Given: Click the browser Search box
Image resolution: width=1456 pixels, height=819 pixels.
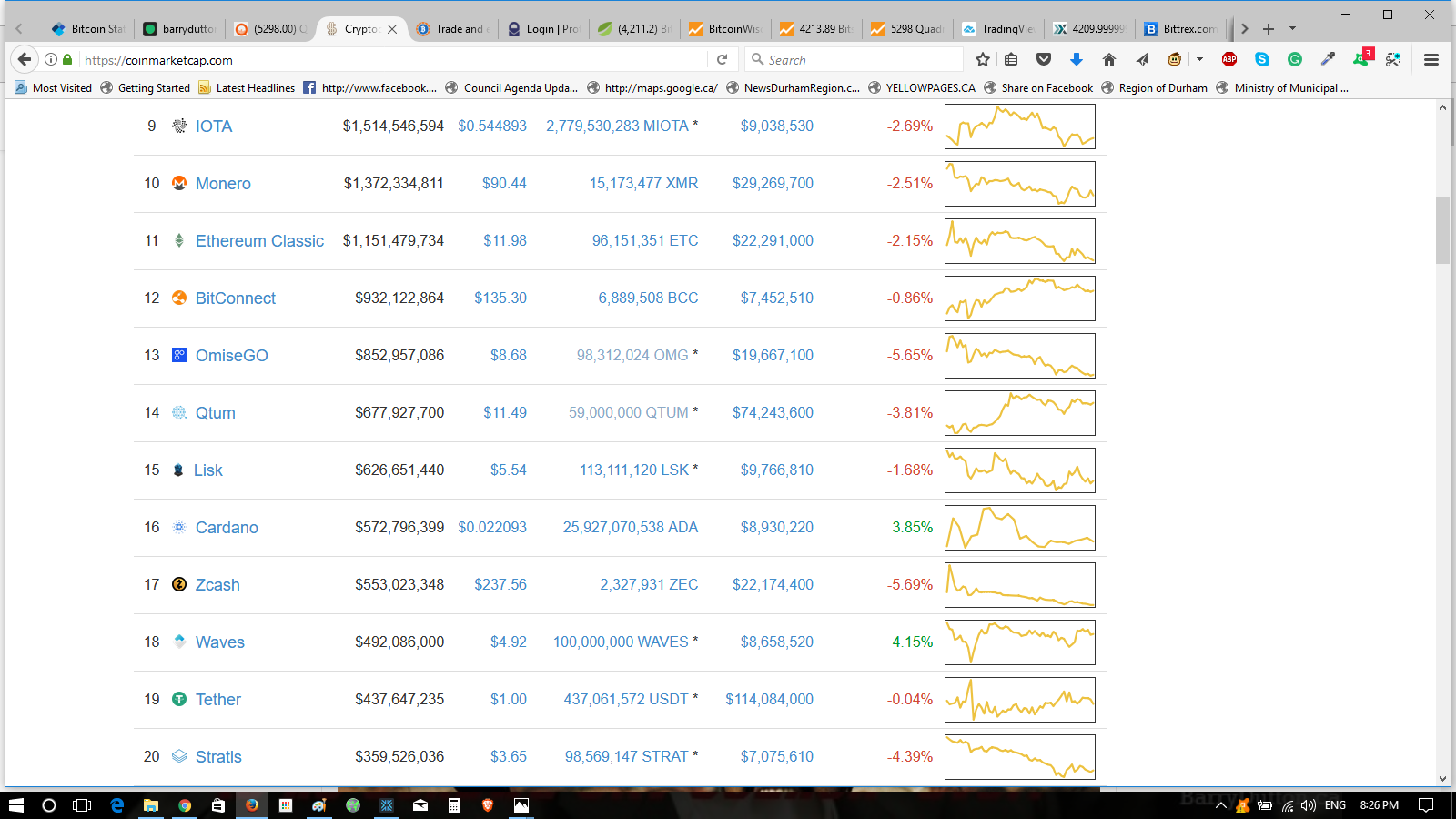Looking at the screenshot, I should (x=855, y=60).
